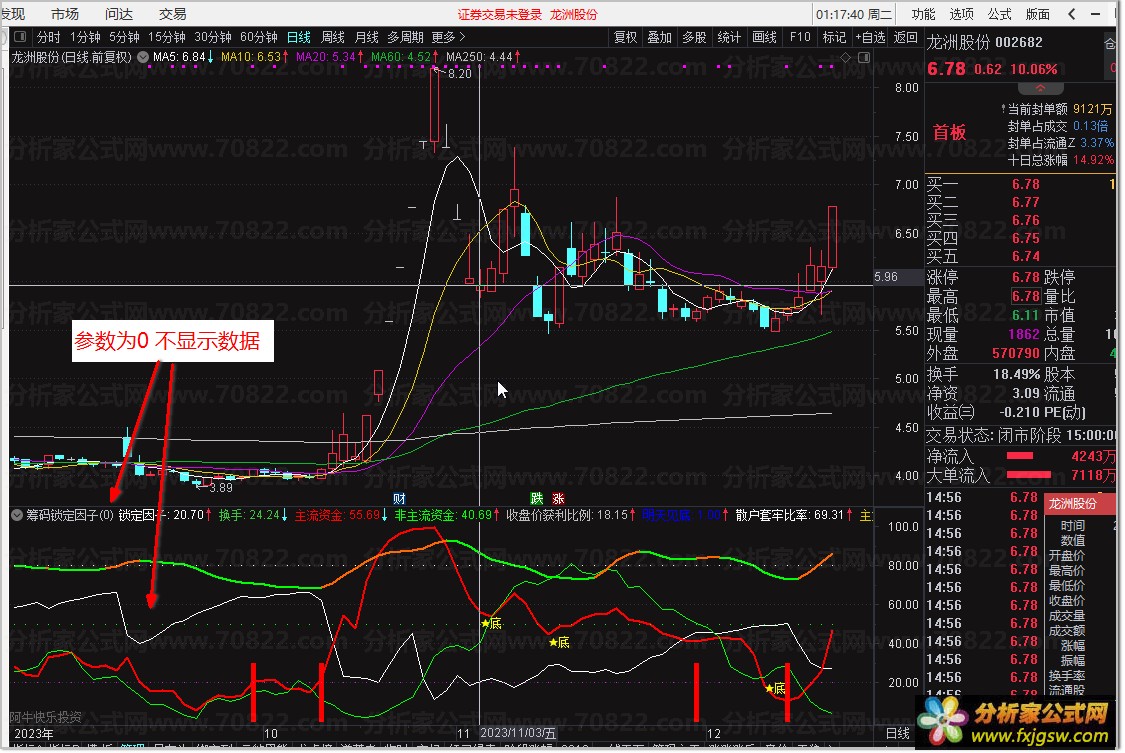
Task: Open dropdown beside 筹码锁定因子 indicator
Action: (17, 515)
